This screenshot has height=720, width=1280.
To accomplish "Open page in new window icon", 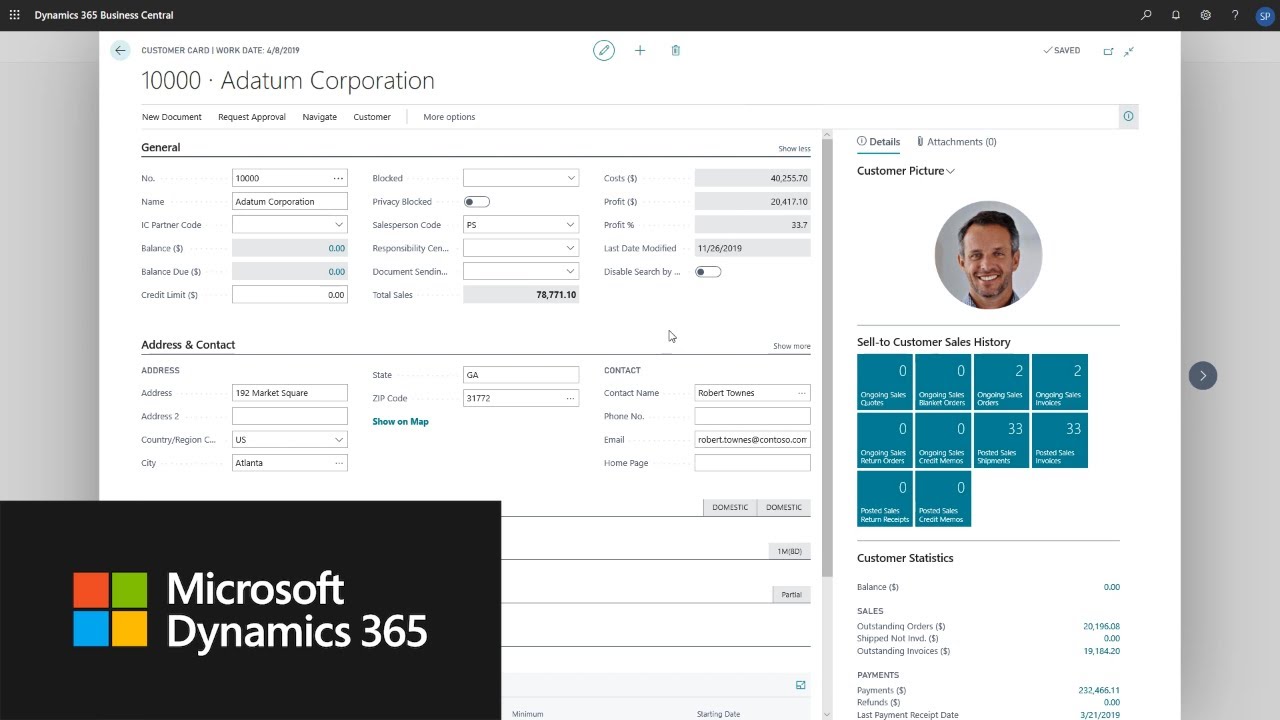I will point(1108,51).
